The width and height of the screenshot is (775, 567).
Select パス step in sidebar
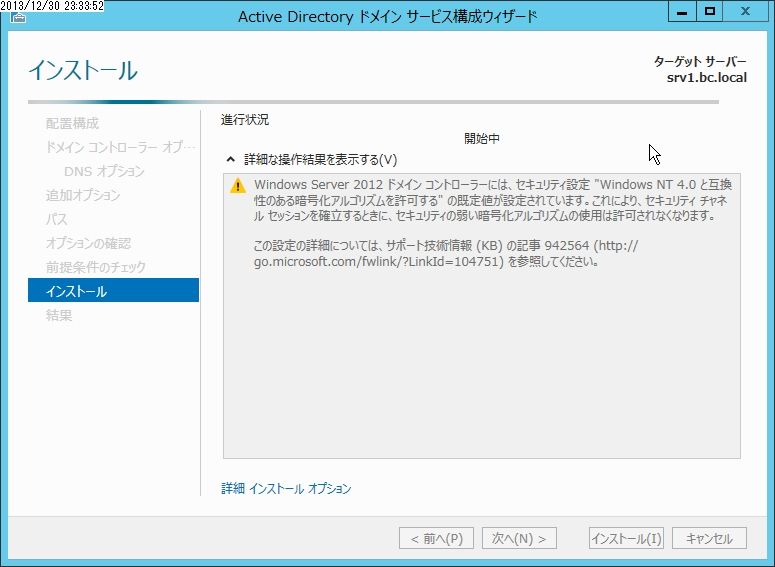tap(56, 219)
